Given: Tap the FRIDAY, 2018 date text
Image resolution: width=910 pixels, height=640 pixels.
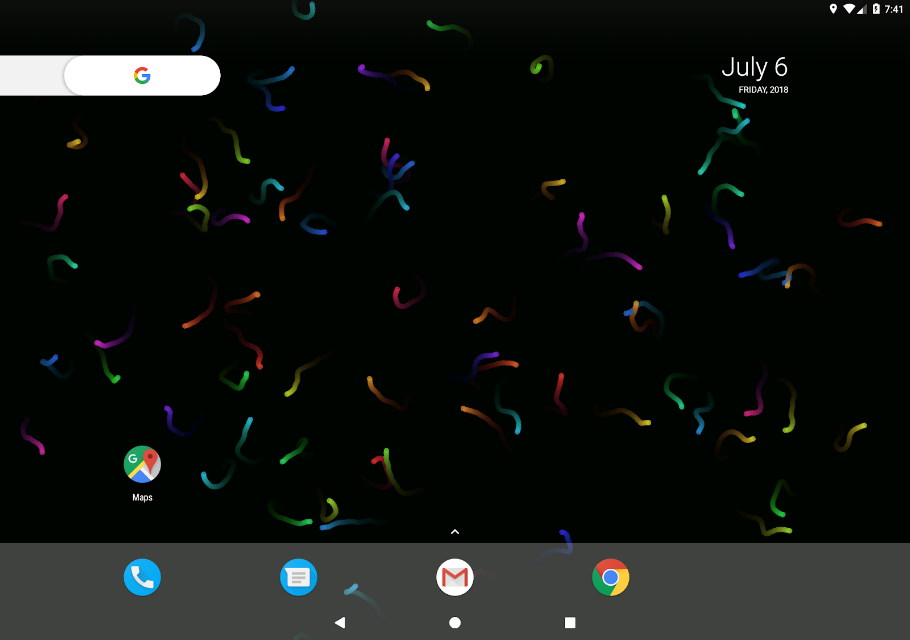Looking at the screenshot, I should pyautogui.click(x=763, y=89).
